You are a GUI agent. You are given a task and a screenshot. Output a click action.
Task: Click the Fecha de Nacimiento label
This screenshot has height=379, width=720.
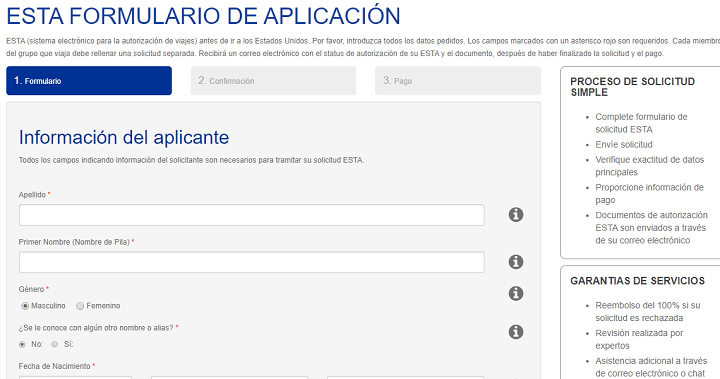click(55, 366)
